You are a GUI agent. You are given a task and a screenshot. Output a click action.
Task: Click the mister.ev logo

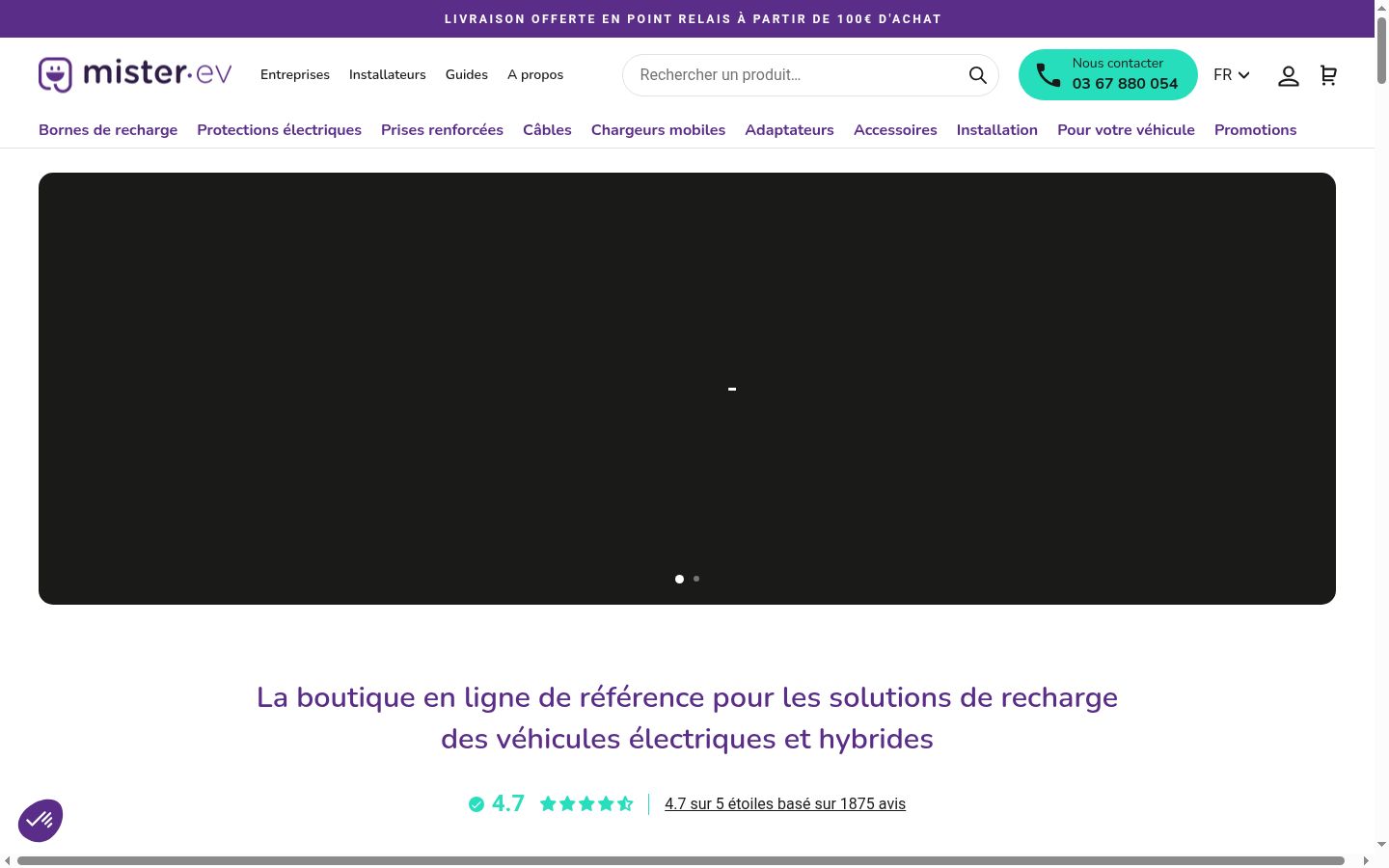click(135, 74)
